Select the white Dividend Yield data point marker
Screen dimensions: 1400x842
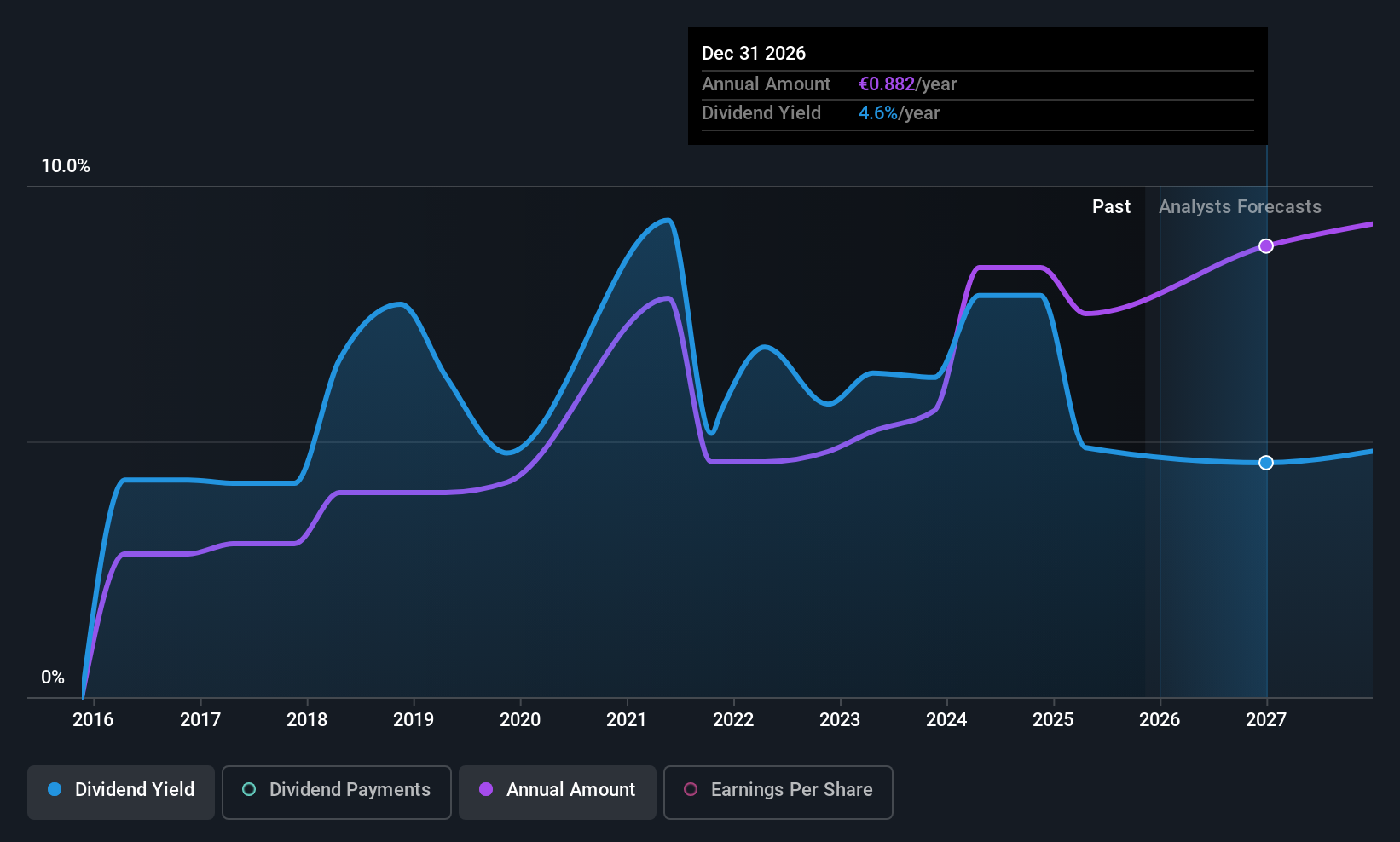click(1265, 463)
